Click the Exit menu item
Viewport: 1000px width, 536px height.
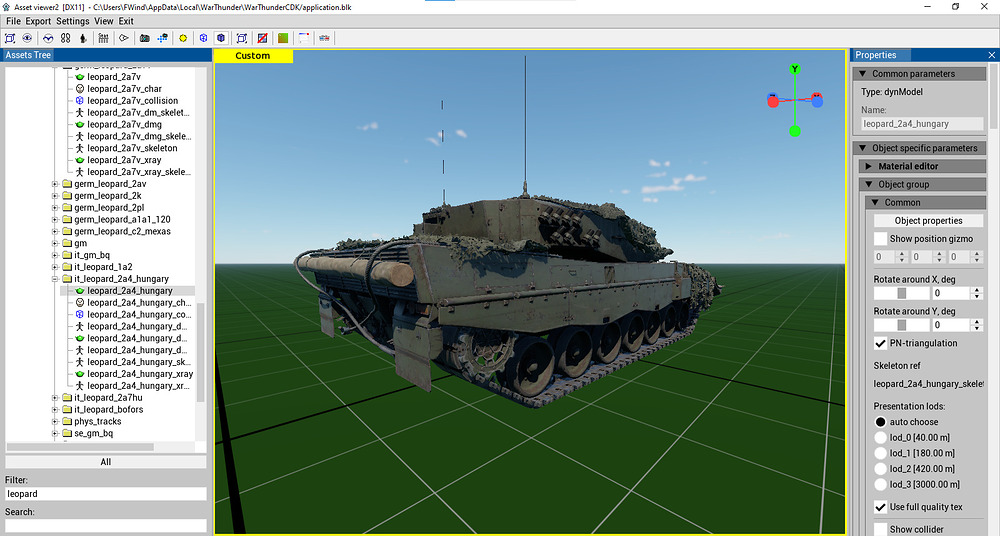(126, 21)
